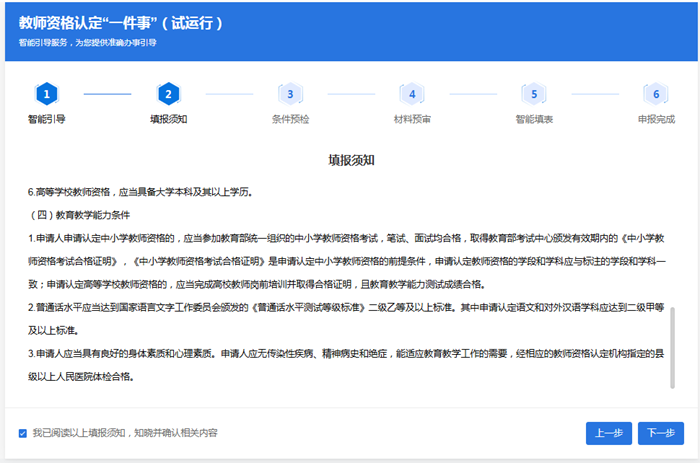The image size is (700, 463).
Task: Select step 4 hexagon icon 材料预审
Action: pyautogui.click(x=412, y=94)
